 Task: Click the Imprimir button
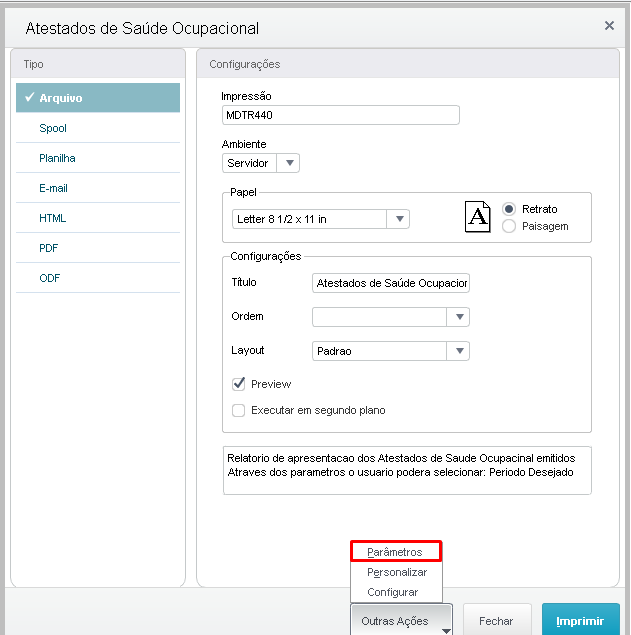pos(581,620)
